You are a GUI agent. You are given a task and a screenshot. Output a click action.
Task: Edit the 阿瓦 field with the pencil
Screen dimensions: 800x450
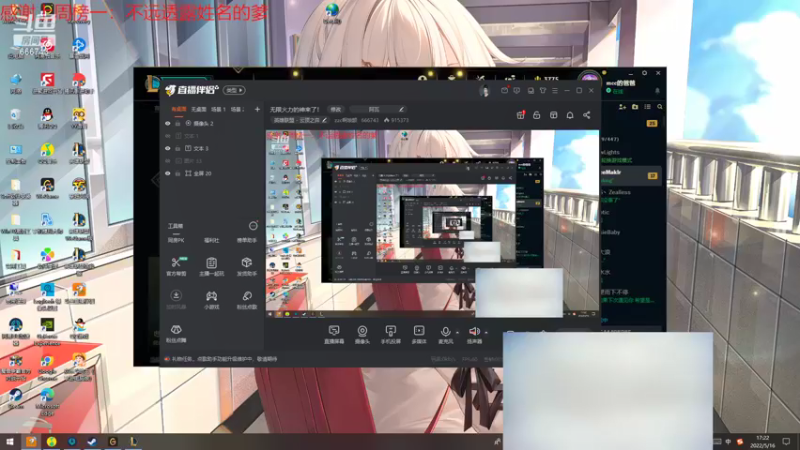tap(402, 109)
